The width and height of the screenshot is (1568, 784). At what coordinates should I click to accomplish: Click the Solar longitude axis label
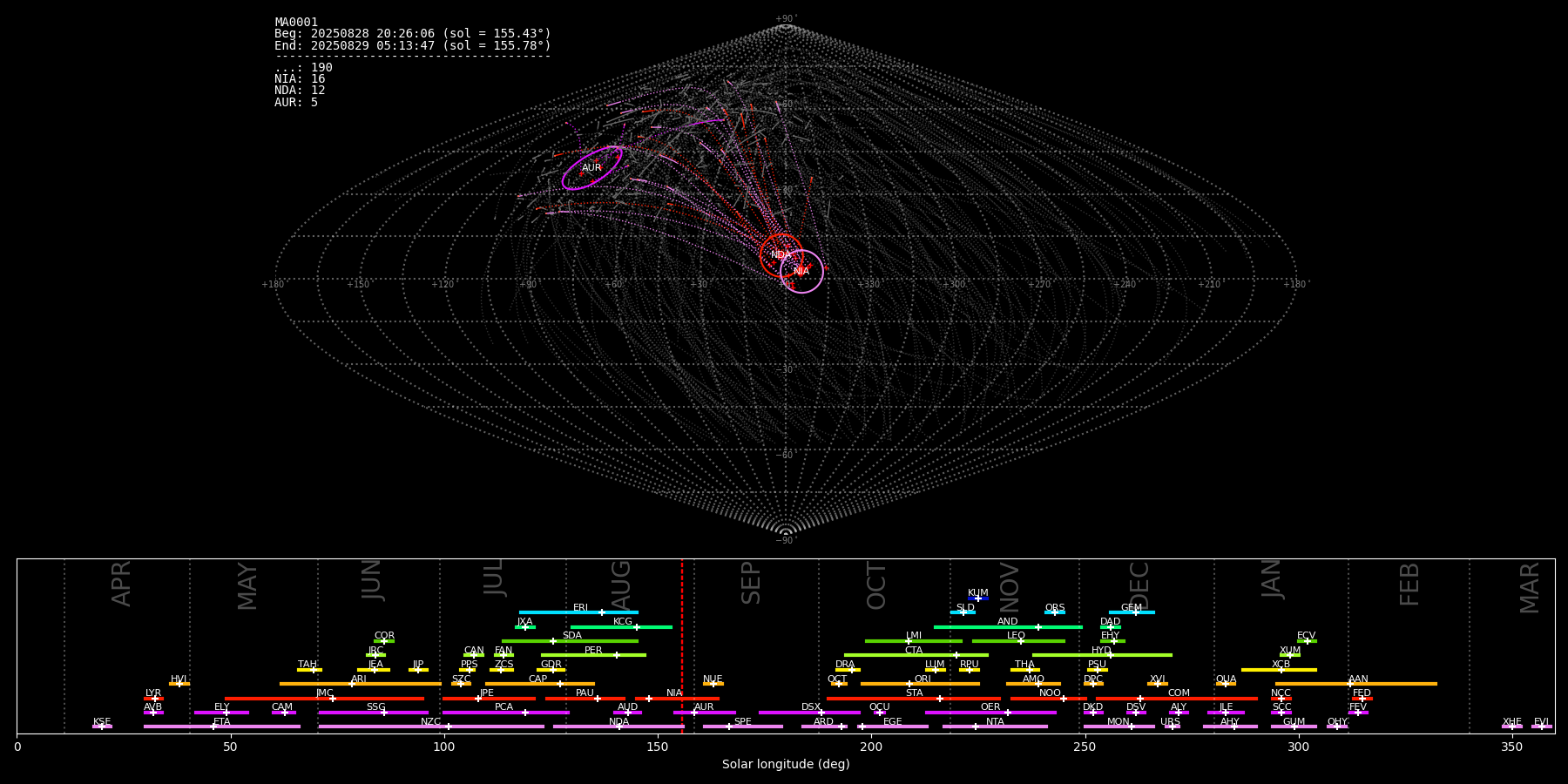pos(786,765)
